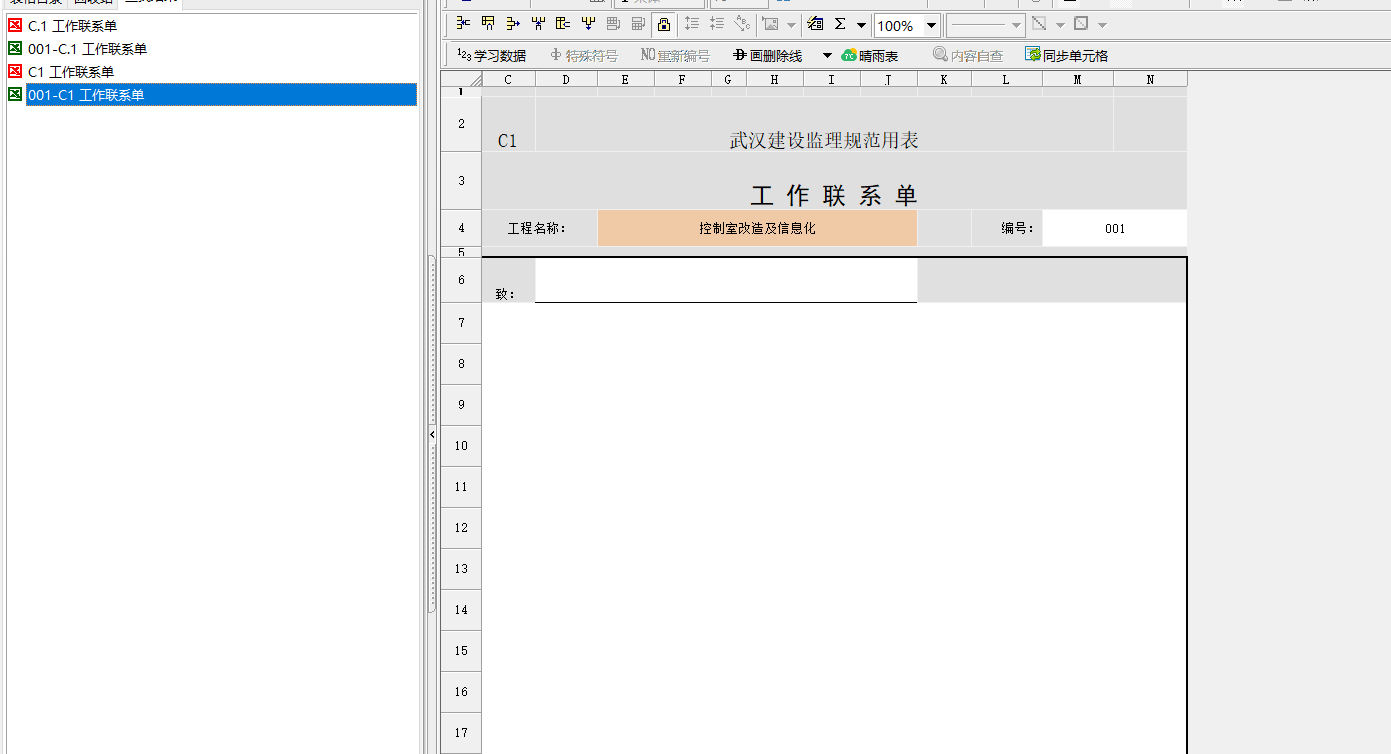This screenshot has width=1391, height=754.
Task: Open the dropdown arrow beside the Sigma icon
Action: tap(861, 25)
